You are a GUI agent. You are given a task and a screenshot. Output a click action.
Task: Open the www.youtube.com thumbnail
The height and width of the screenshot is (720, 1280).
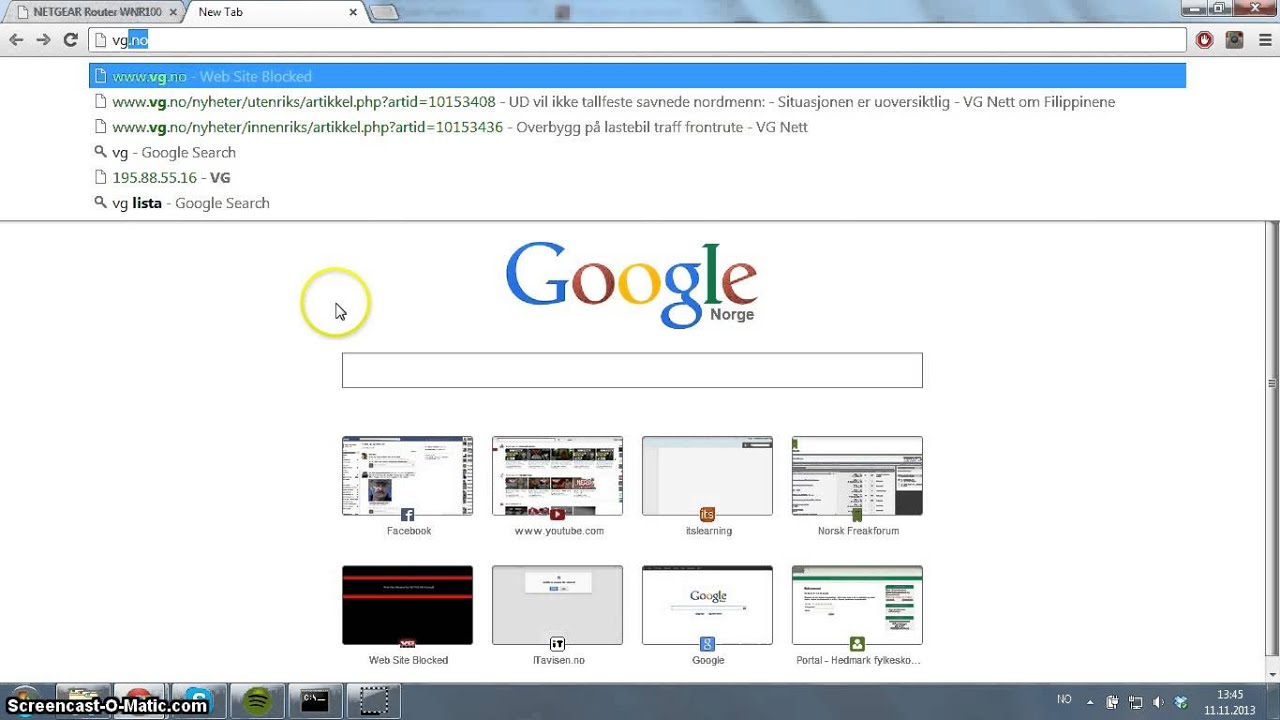(557, 476)
